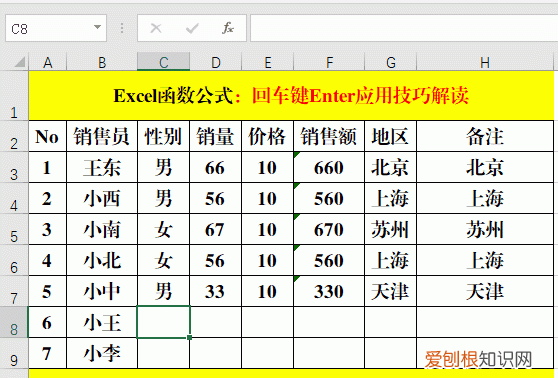Select column A header

47,62
